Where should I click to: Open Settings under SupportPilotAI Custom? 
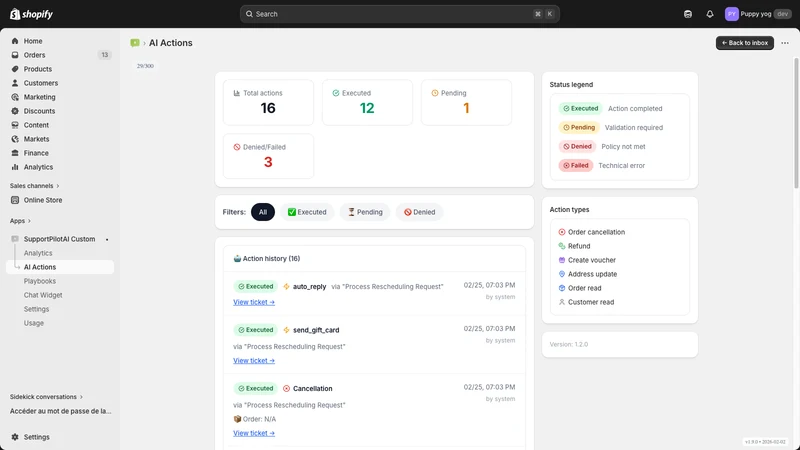point(36,309)
